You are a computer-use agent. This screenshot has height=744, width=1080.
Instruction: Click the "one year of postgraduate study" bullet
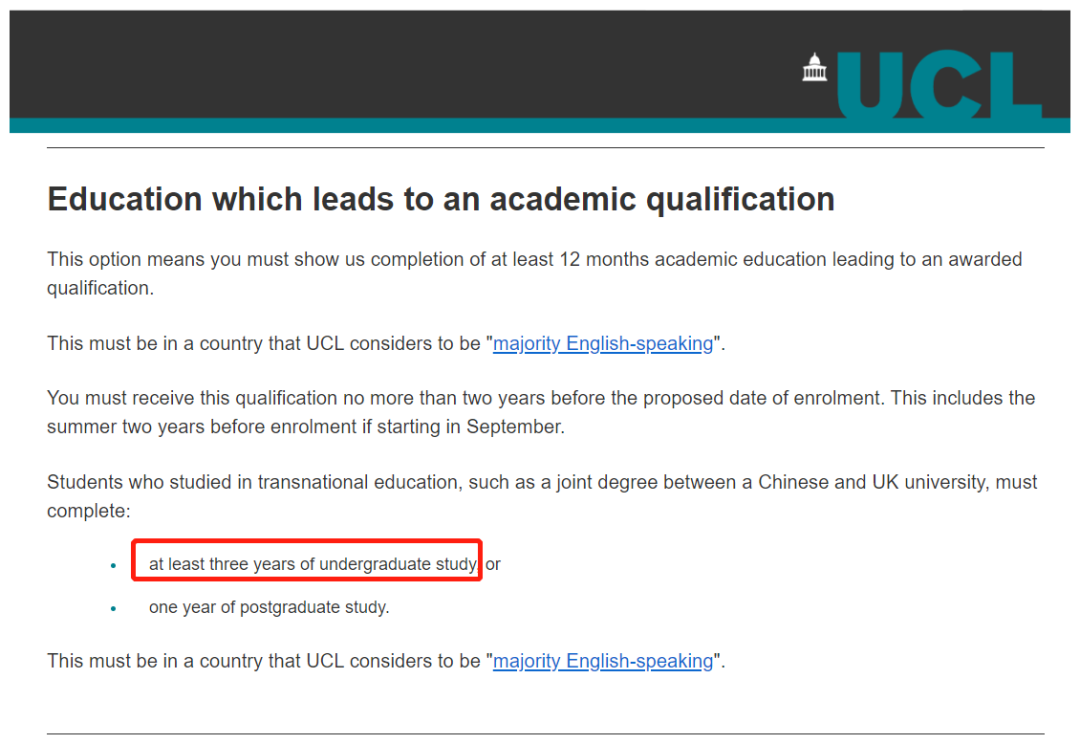click(269, 607)
